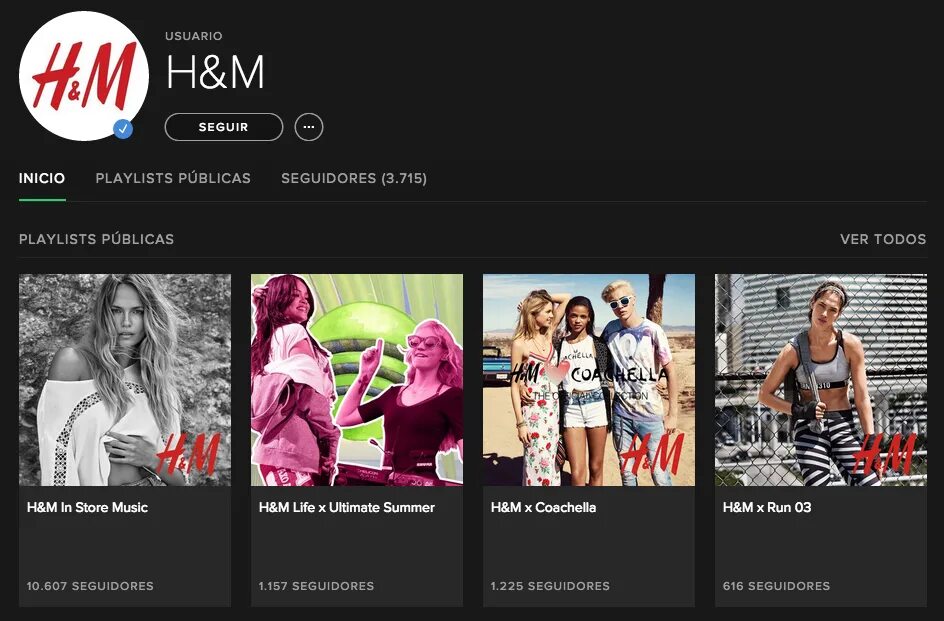
Task: Click the PLAYLISTS PÚBLICAS section heading
Action: tap(96, 239)
